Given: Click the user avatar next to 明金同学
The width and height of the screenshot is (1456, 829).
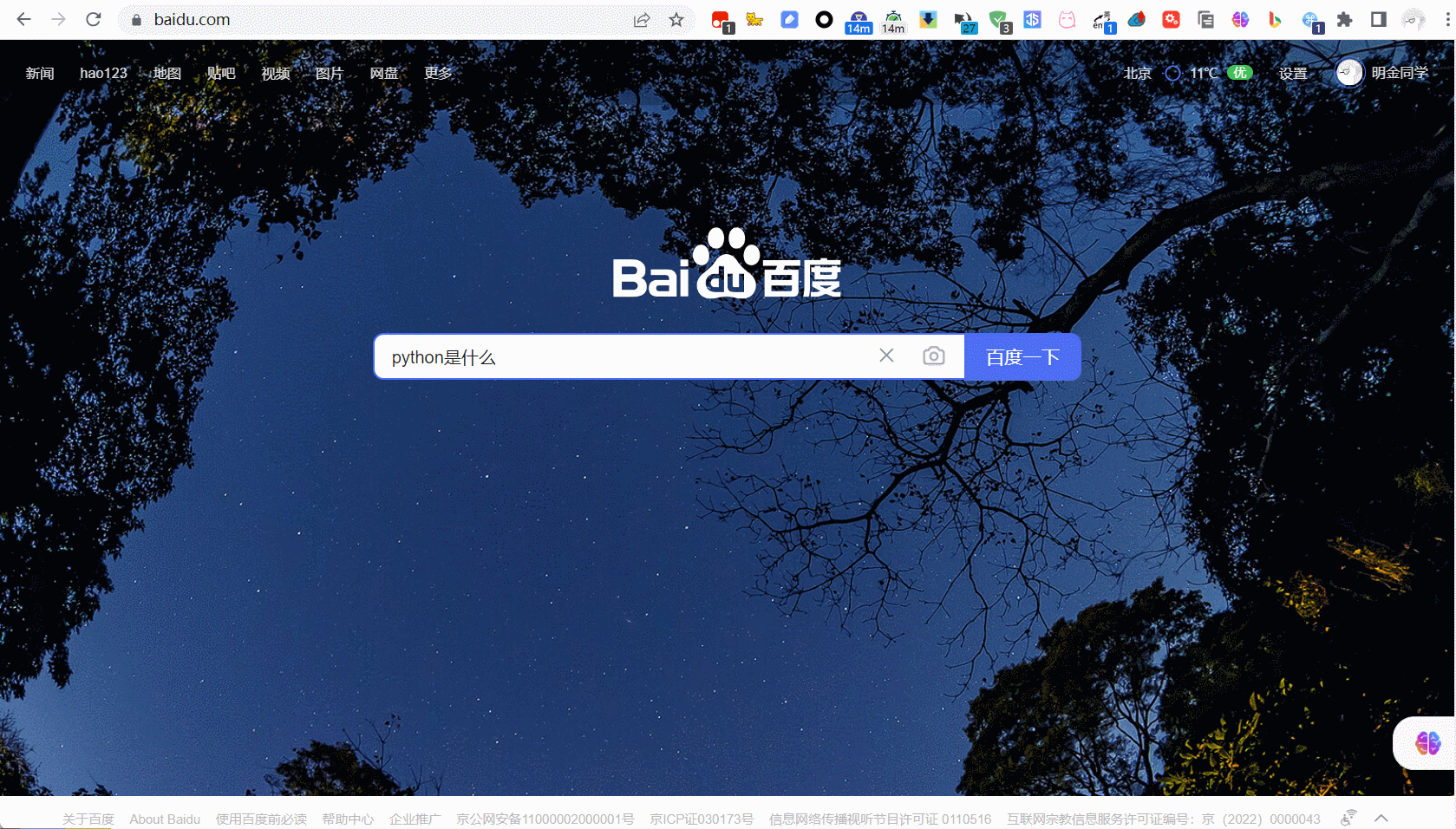Looking at the screenshot, I should 1348,73.
